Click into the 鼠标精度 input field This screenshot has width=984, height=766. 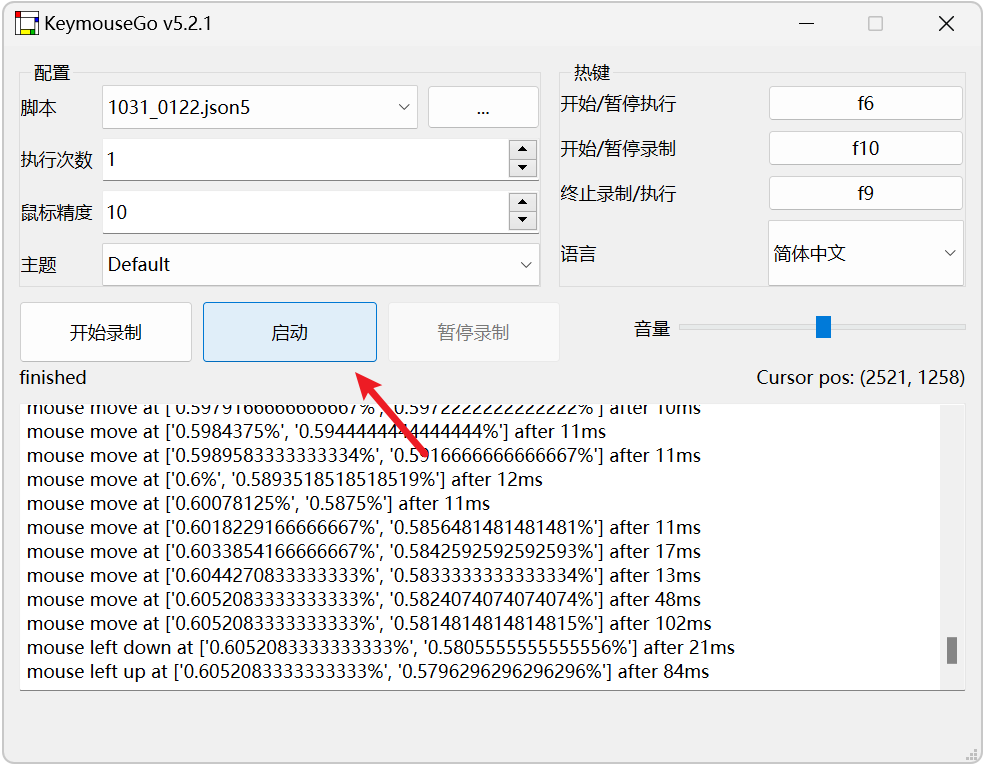[306, 212]
